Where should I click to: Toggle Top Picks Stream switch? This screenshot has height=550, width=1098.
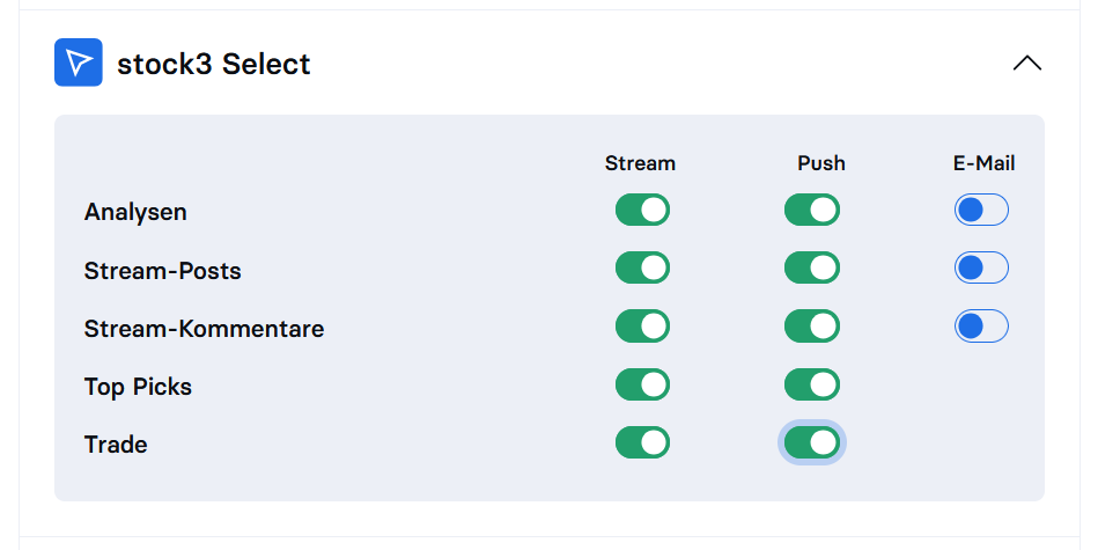click(642, 385)
